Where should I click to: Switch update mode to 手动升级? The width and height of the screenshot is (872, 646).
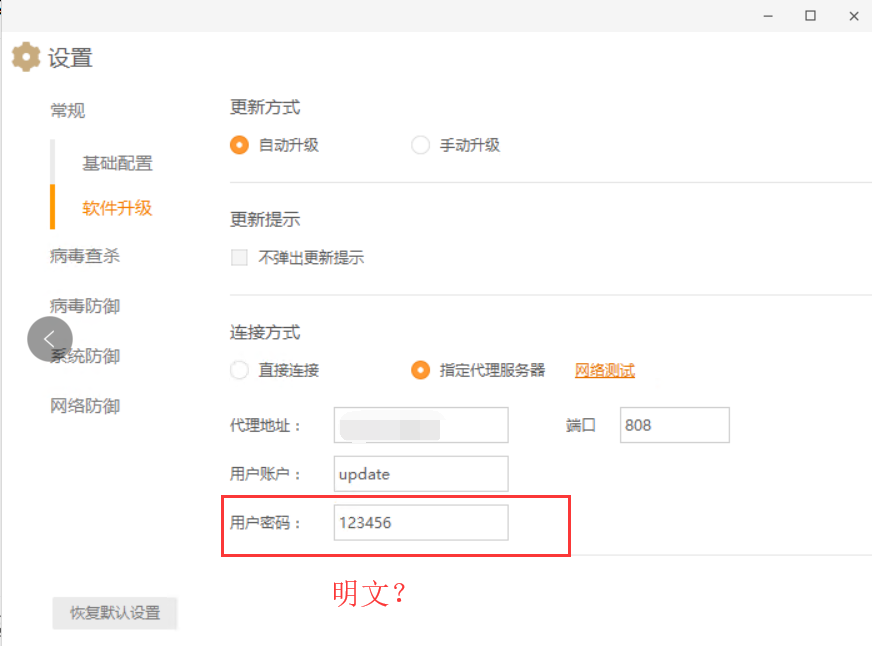point(420,144)
